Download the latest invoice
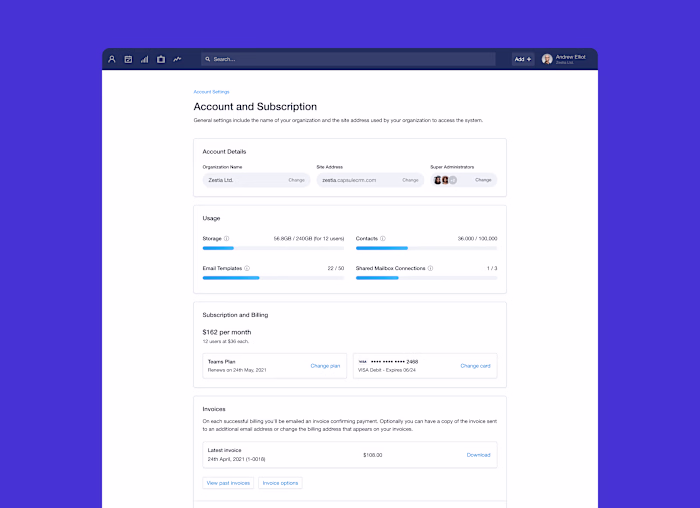The width and height of the screenshot is (700, 508). [x=479, y=455]
